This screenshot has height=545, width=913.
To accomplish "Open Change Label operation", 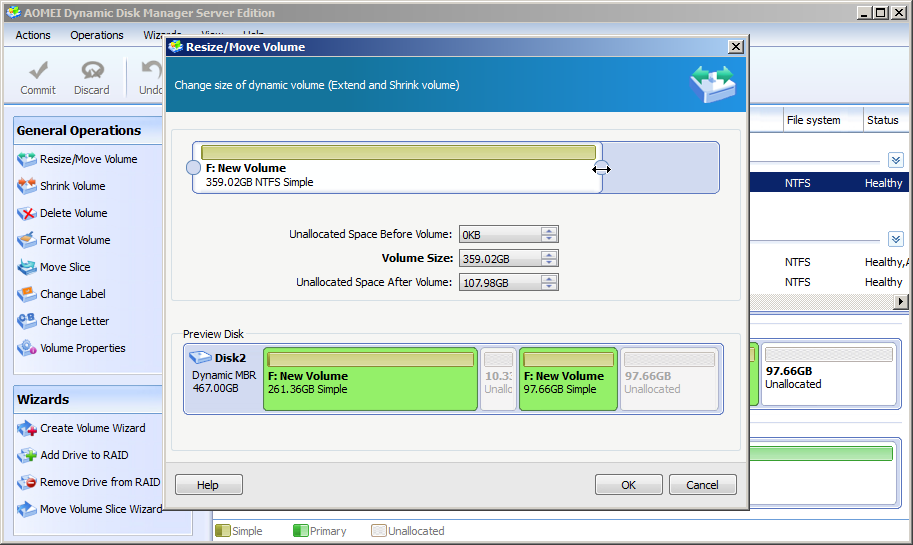I will 62,294.
